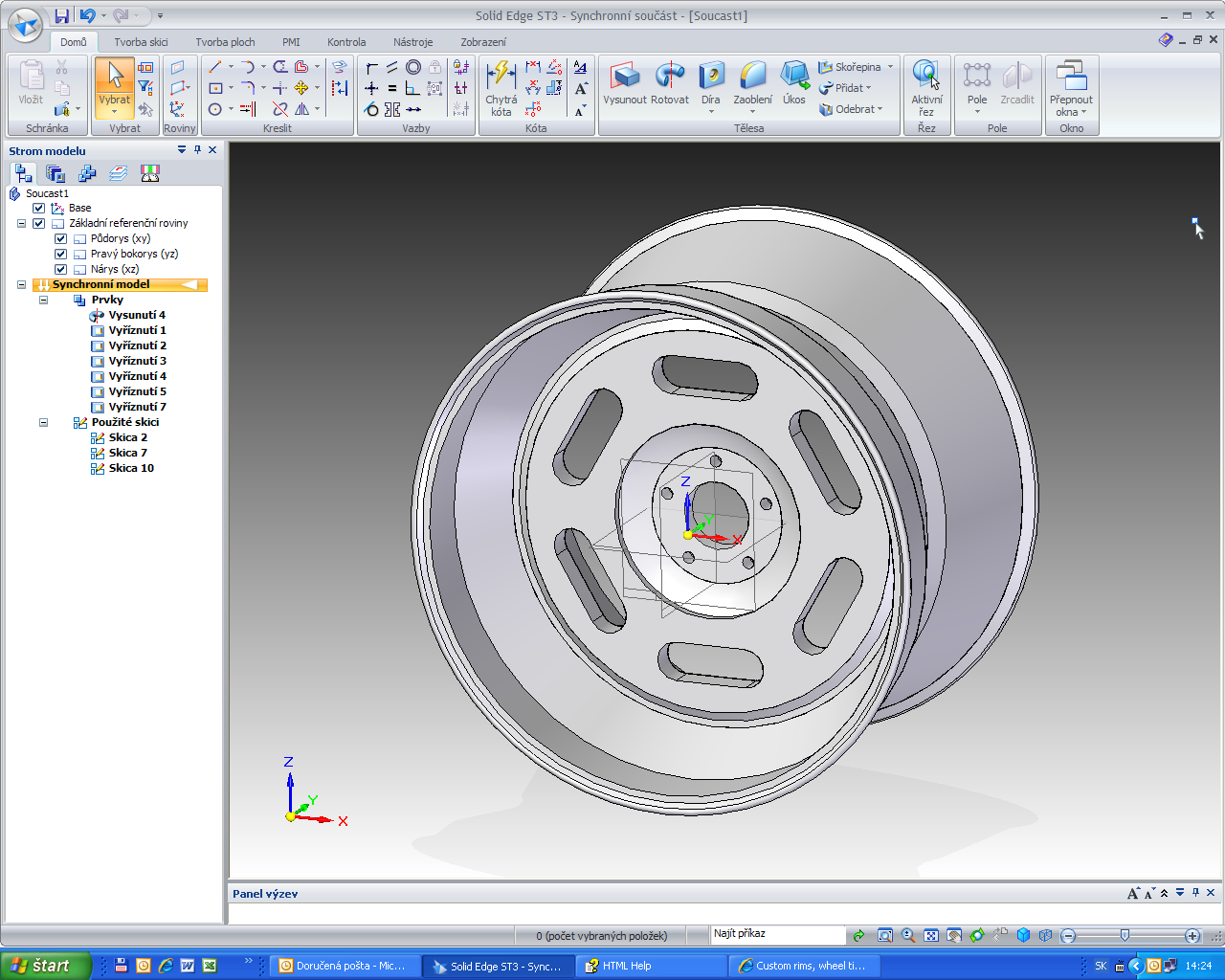
Task: Select the Zaoblení round tool
Action: (752, 76)
